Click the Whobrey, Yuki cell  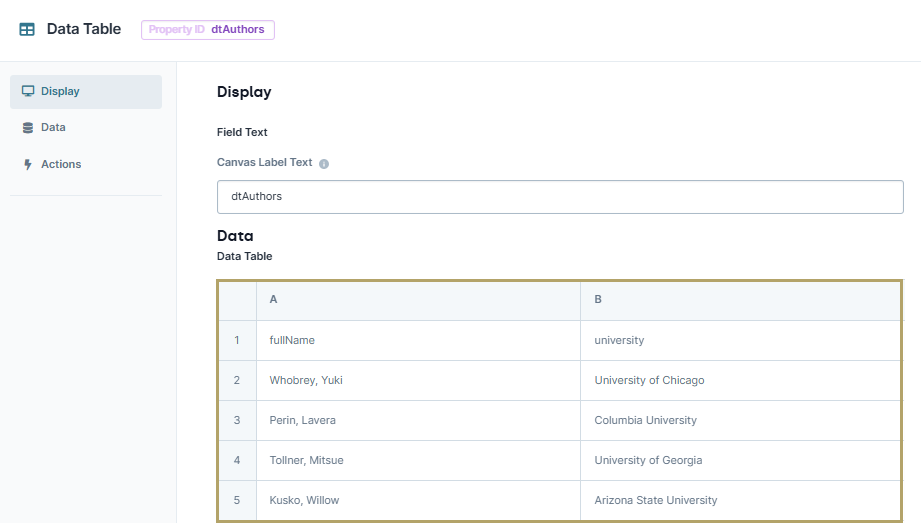click(x=418, y=380)
